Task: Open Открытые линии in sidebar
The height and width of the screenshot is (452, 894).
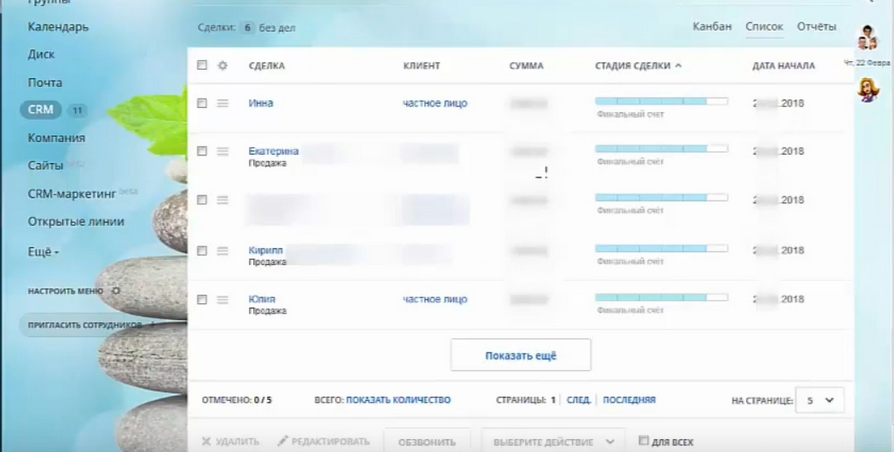Action: pos(76,222)
